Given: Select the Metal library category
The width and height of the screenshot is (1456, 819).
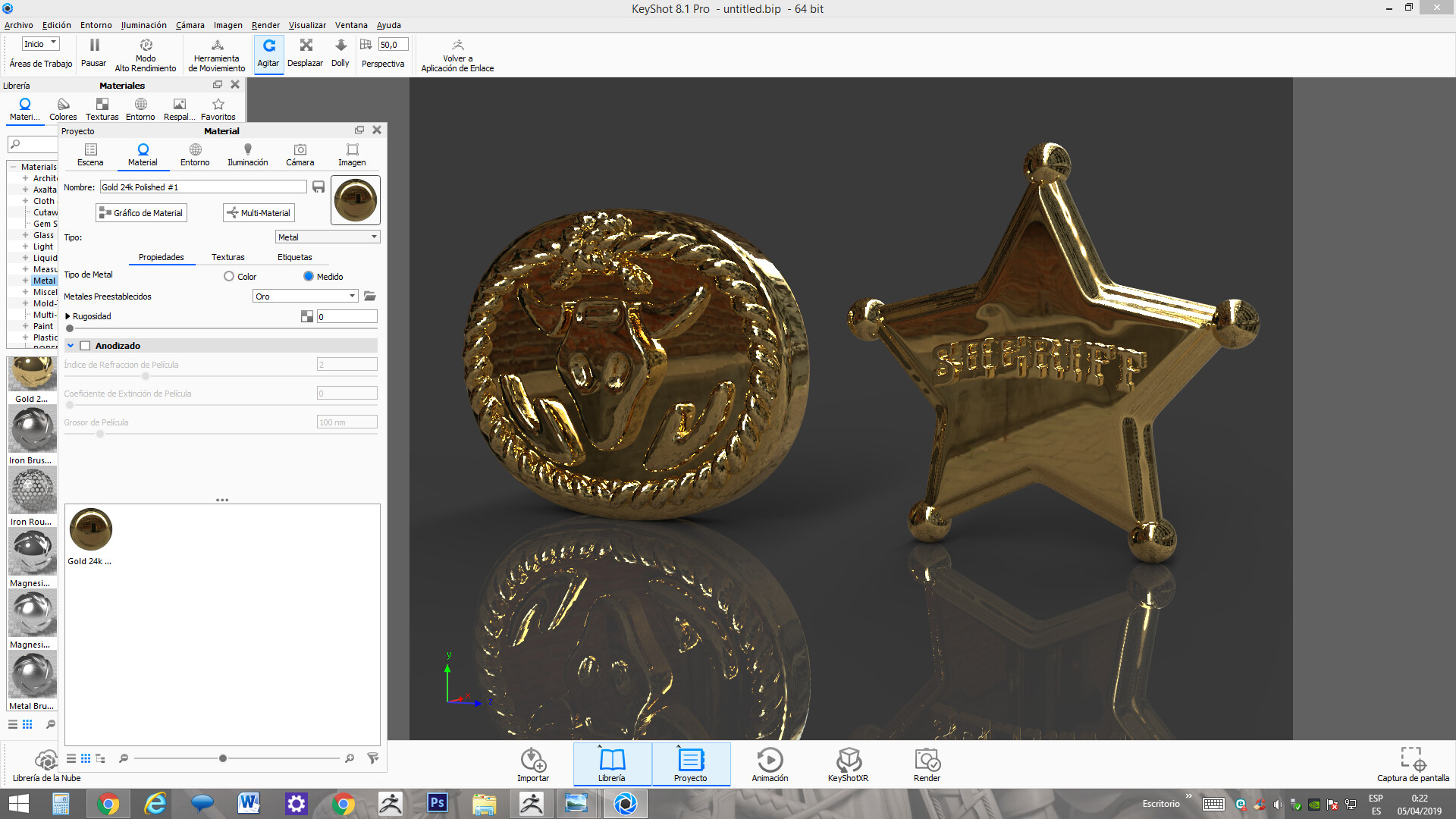Looking at the screenshot, I should pyautogui.click(x=44, y=281).
